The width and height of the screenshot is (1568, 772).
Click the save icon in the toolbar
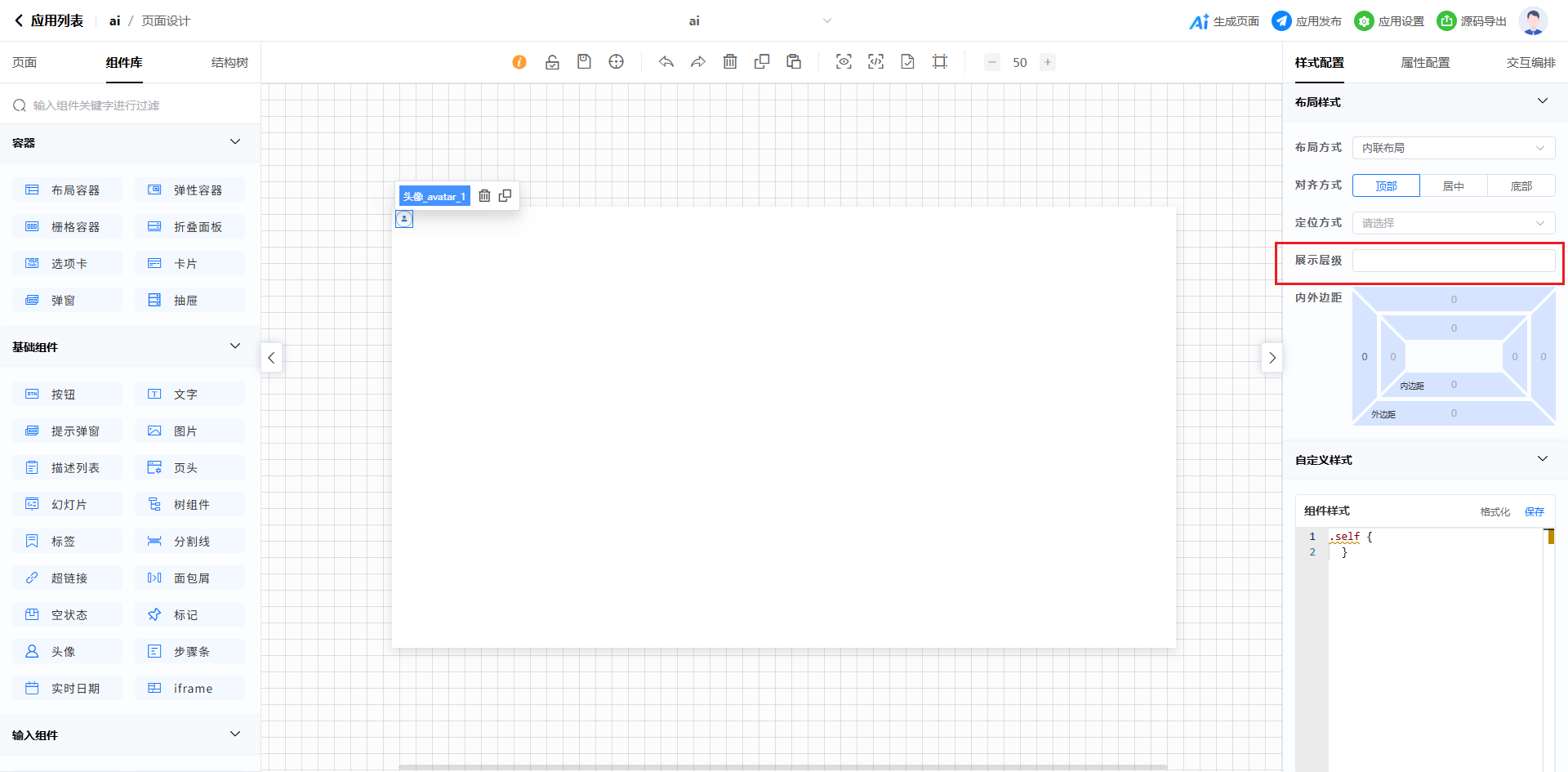(x=584, y=62)
